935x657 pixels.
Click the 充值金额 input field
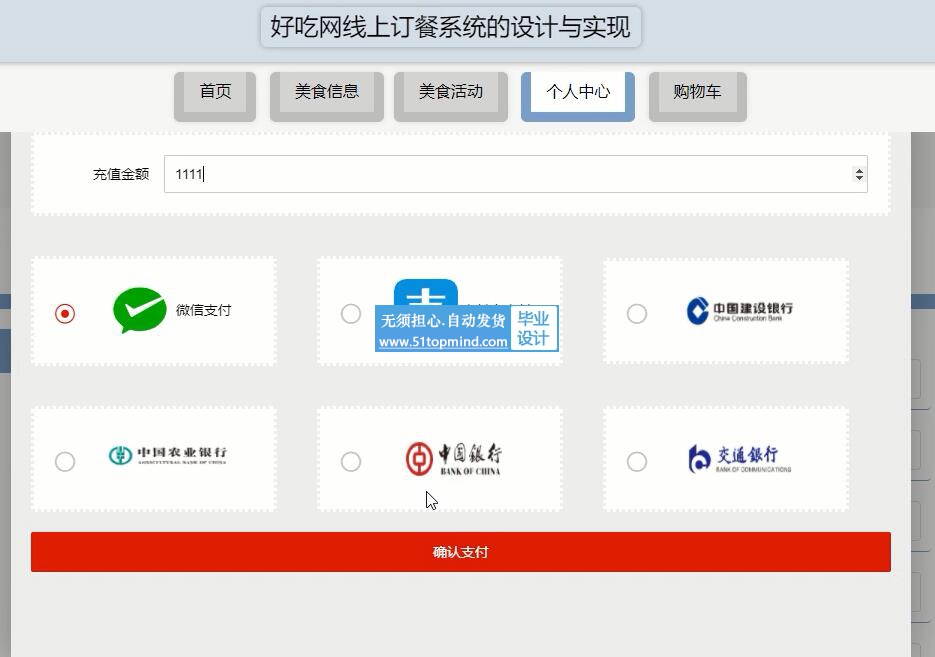coord(516,174)
